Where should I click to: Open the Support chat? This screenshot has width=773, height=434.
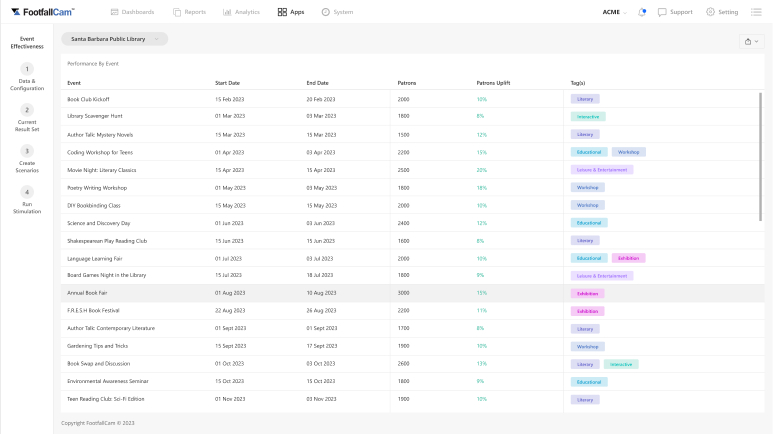[x=675, y=12]
